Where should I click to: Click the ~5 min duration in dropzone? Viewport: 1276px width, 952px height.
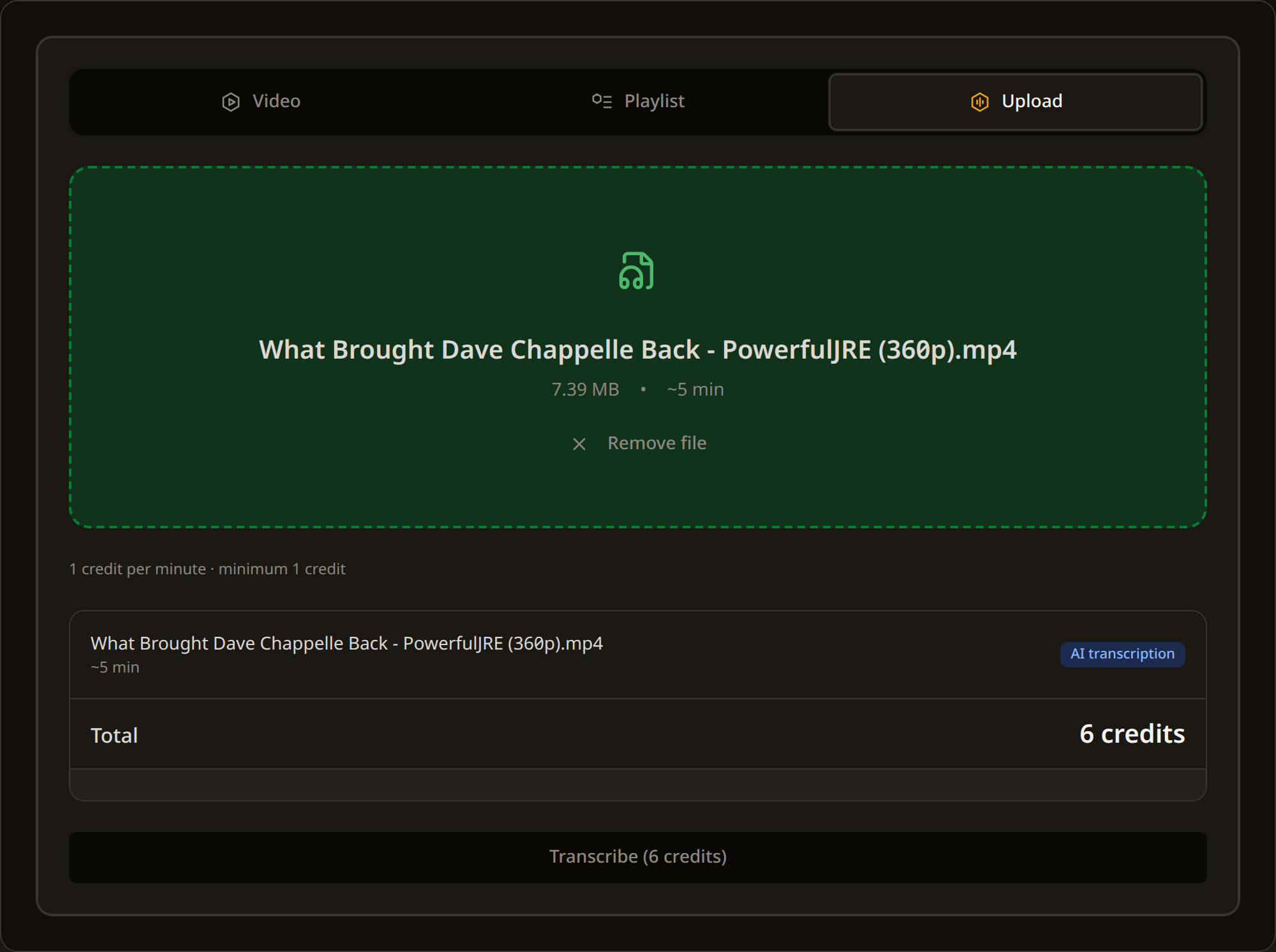[x=695, y=389]
